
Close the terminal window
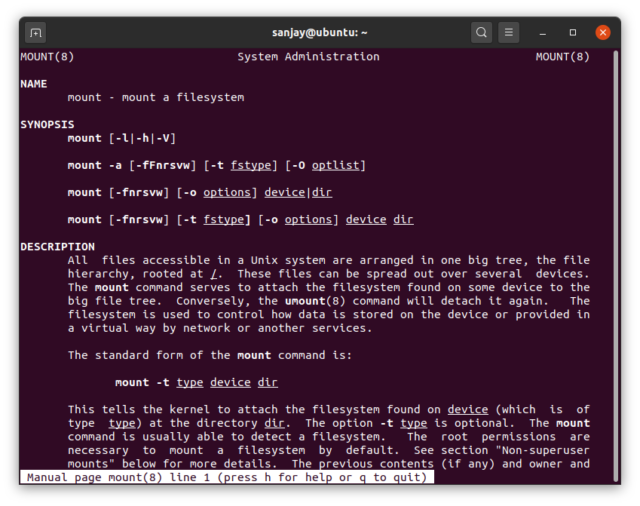[x=603, y=32]
